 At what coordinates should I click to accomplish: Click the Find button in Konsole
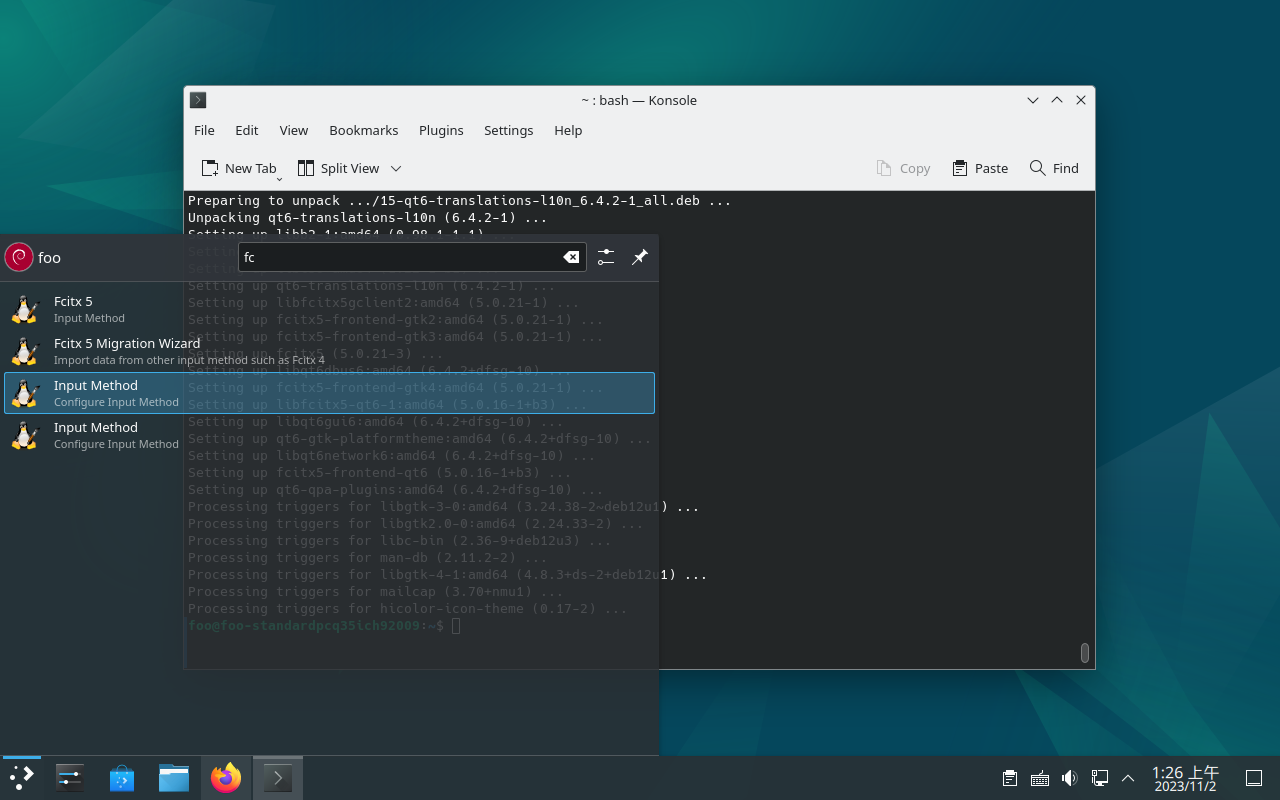tap(1054, 168)
